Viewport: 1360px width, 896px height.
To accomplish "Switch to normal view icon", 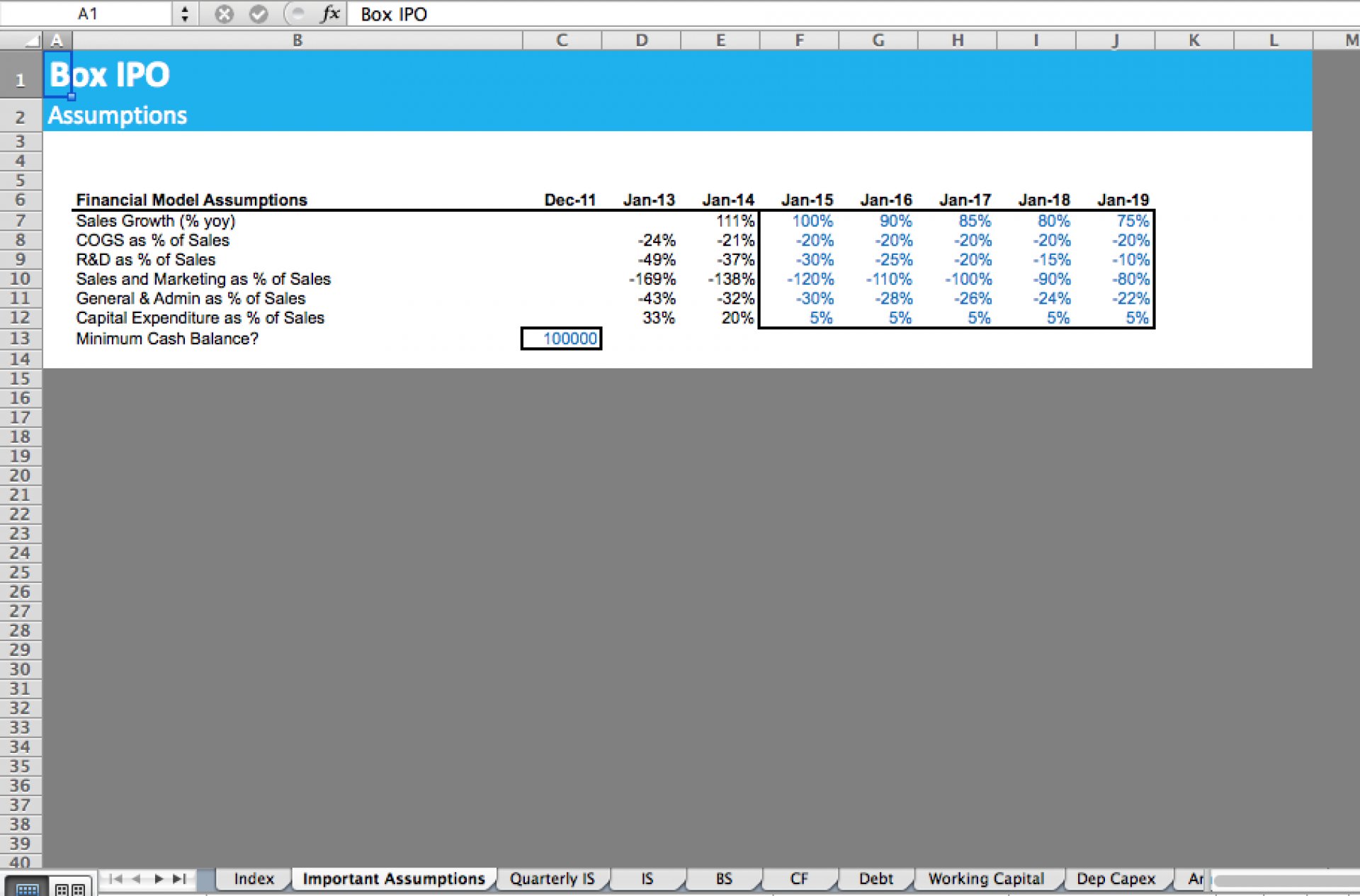I will 27,888.
